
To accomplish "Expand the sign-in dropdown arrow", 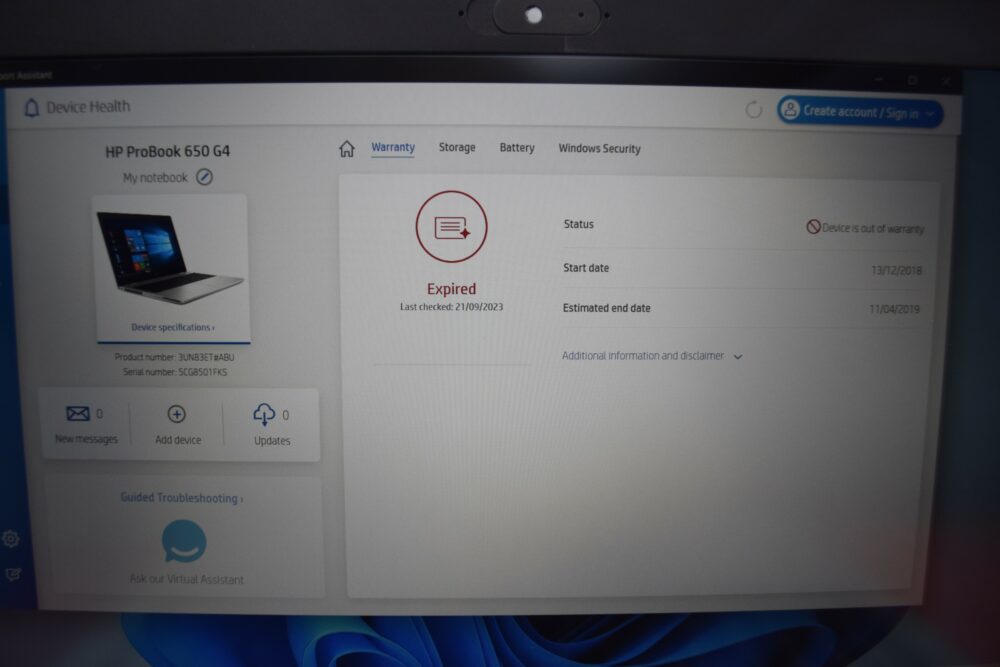I will point(930,115).
